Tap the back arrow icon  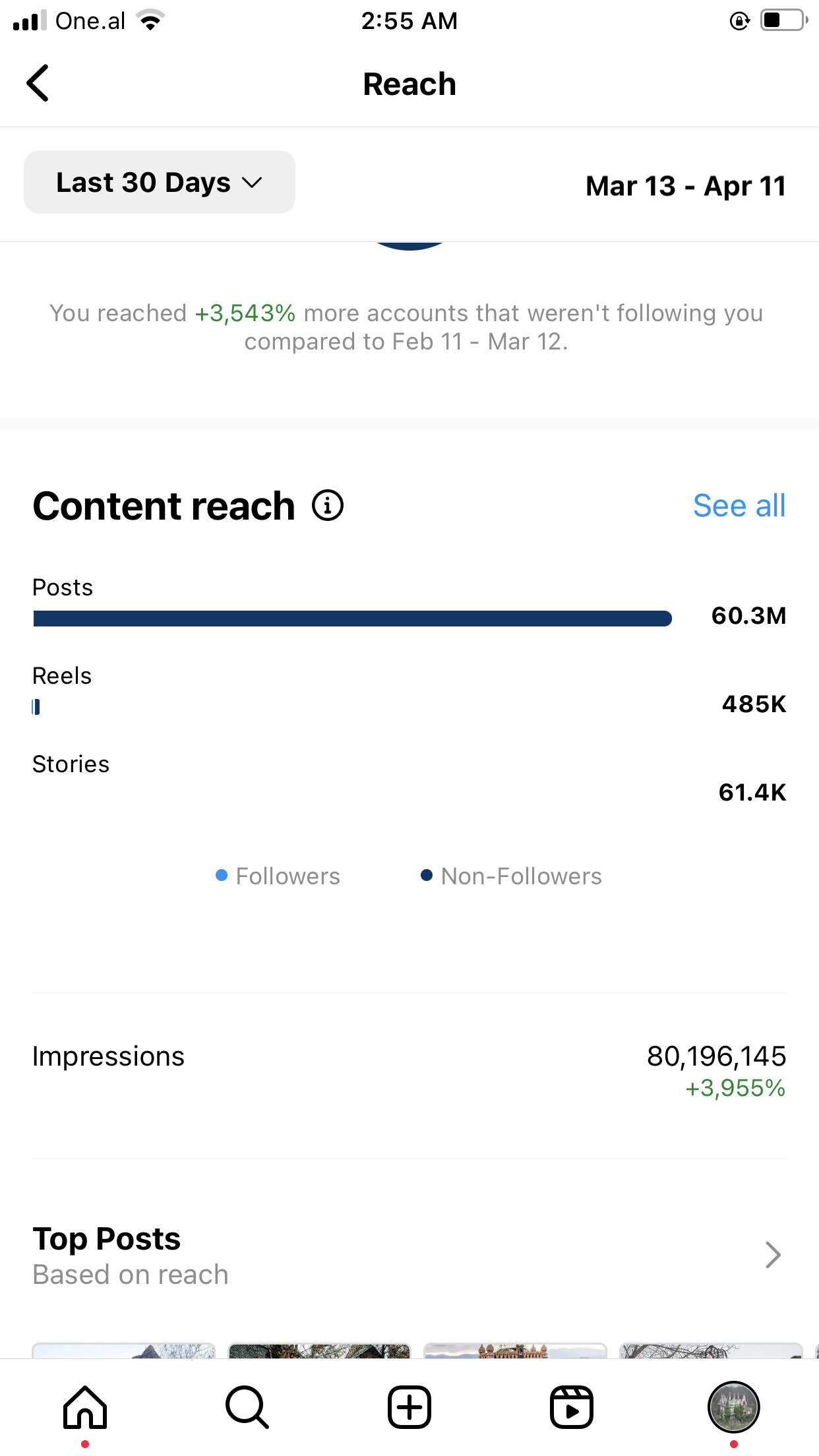tap(38, 83)
